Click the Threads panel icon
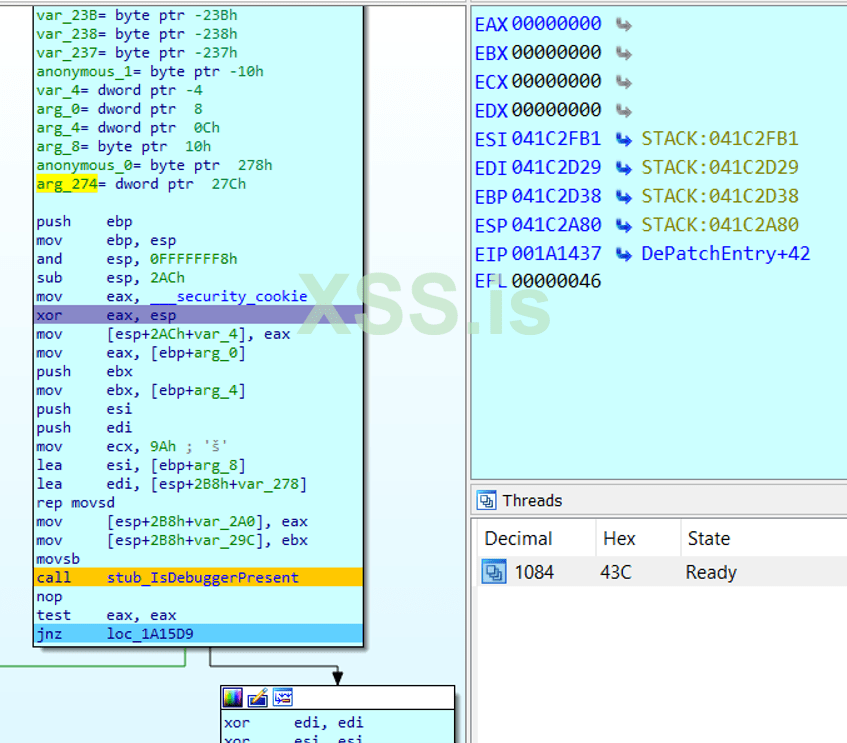The image size is (847, 743). tap(486, 500)
